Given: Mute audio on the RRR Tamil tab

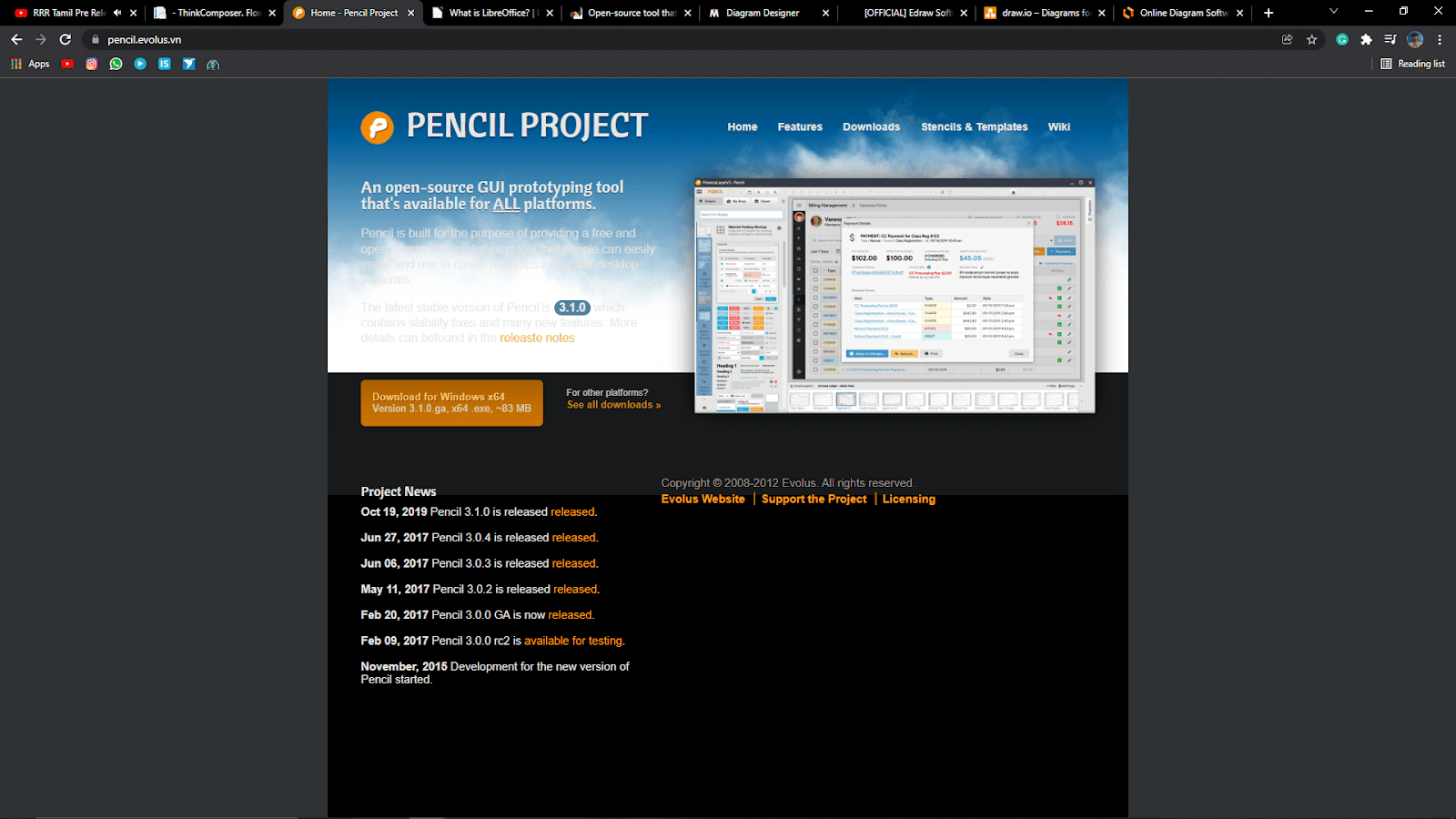Looking at the screenshot, I should click(117, 13).
